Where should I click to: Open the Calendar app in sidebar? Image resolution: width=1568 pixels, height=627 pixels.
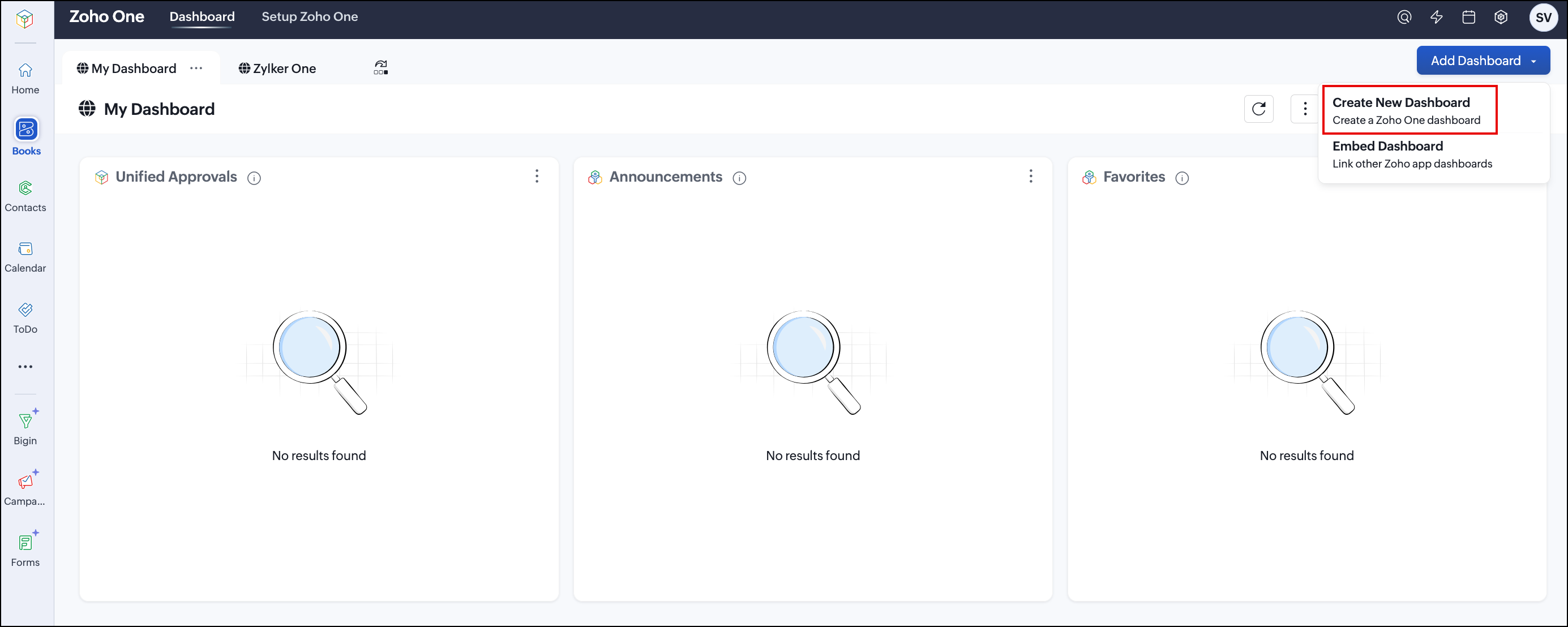click(25, 257)
